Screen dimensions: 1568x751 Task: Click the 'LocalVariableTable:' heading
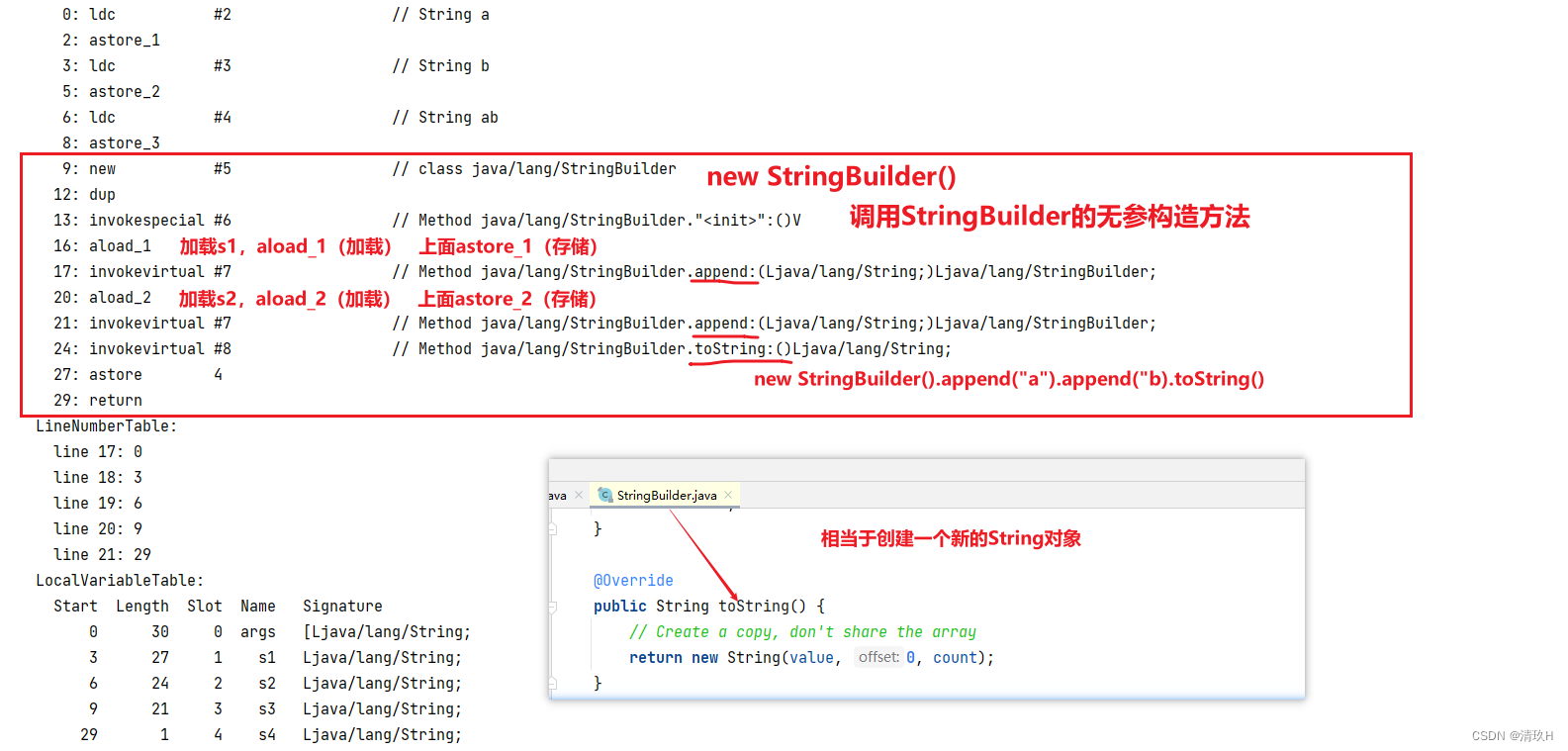120,581
